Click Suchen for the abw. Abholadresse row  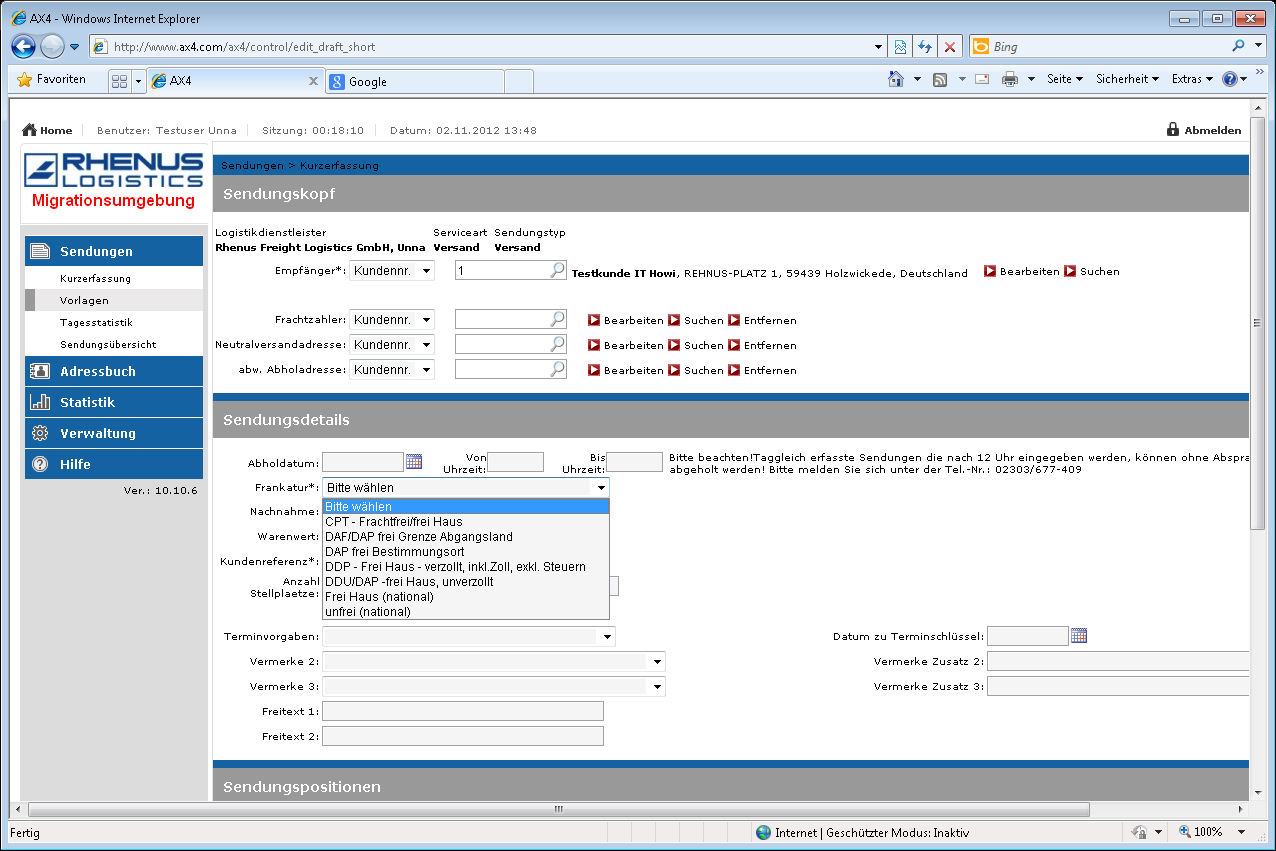click(x=695, y=371)
